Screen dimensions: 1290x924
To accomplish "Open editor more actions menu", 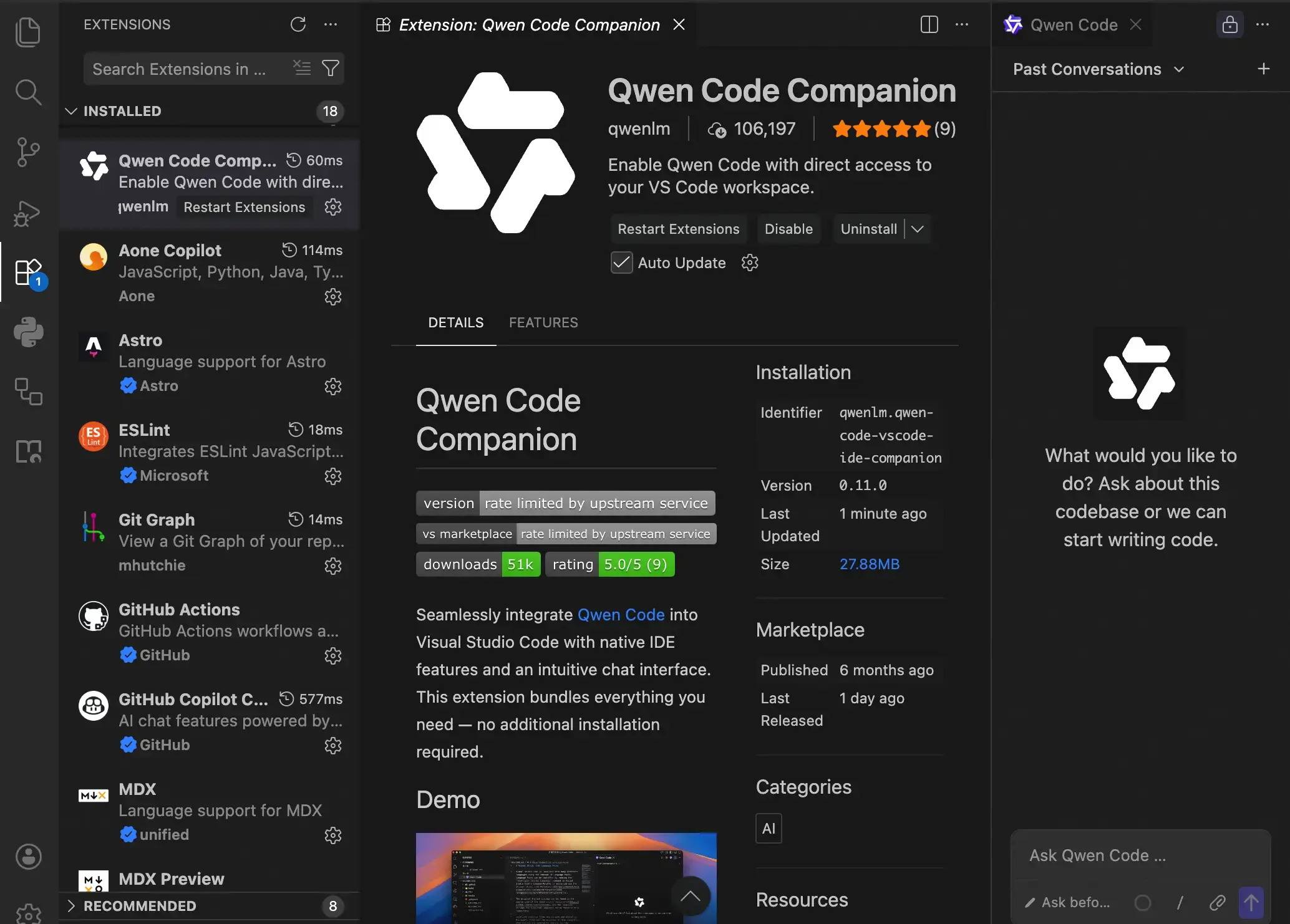I will click(962, 24).
